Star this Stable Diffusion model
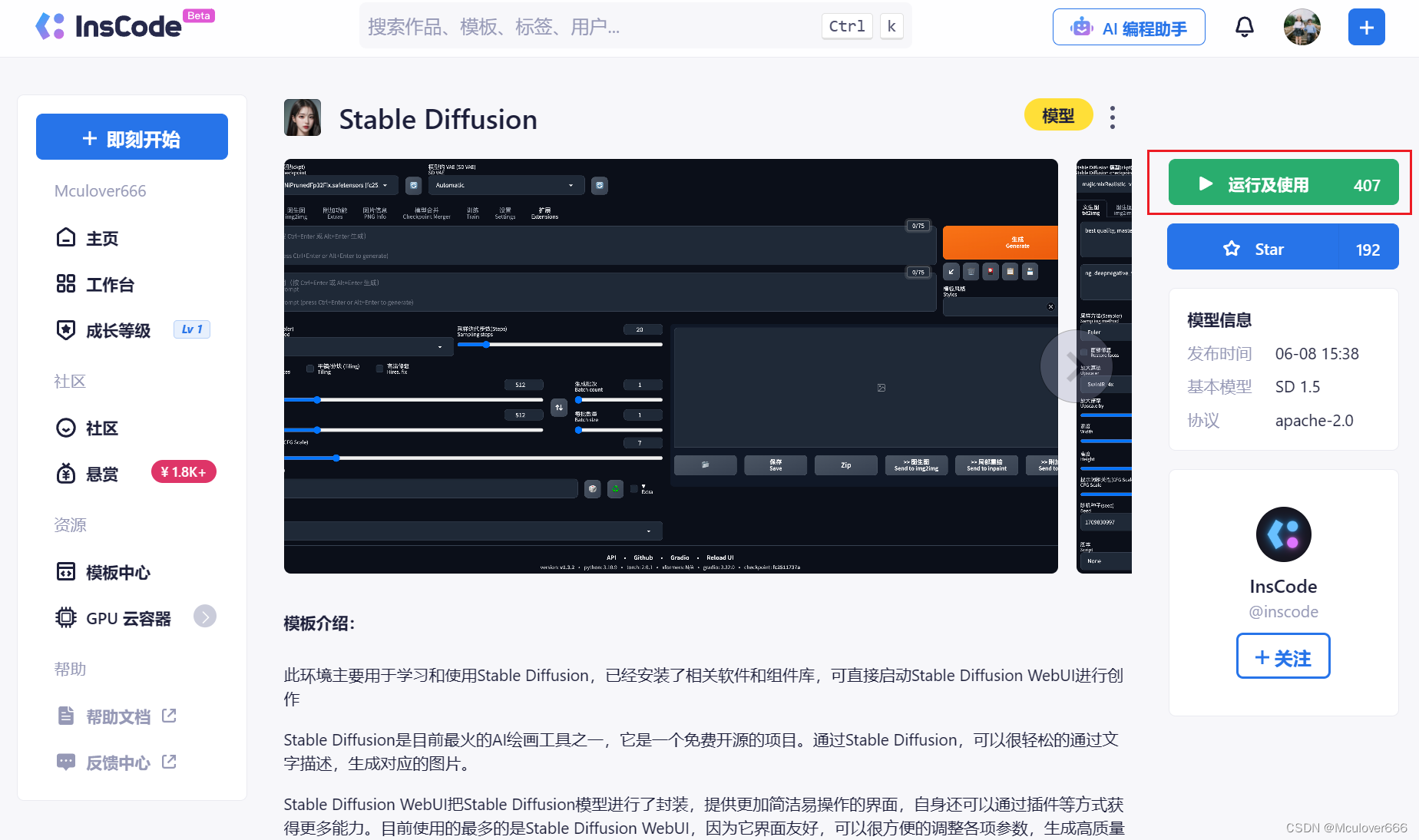Image resolution: width=1419 pixels, height=840 pixels. pos(1283,247)
